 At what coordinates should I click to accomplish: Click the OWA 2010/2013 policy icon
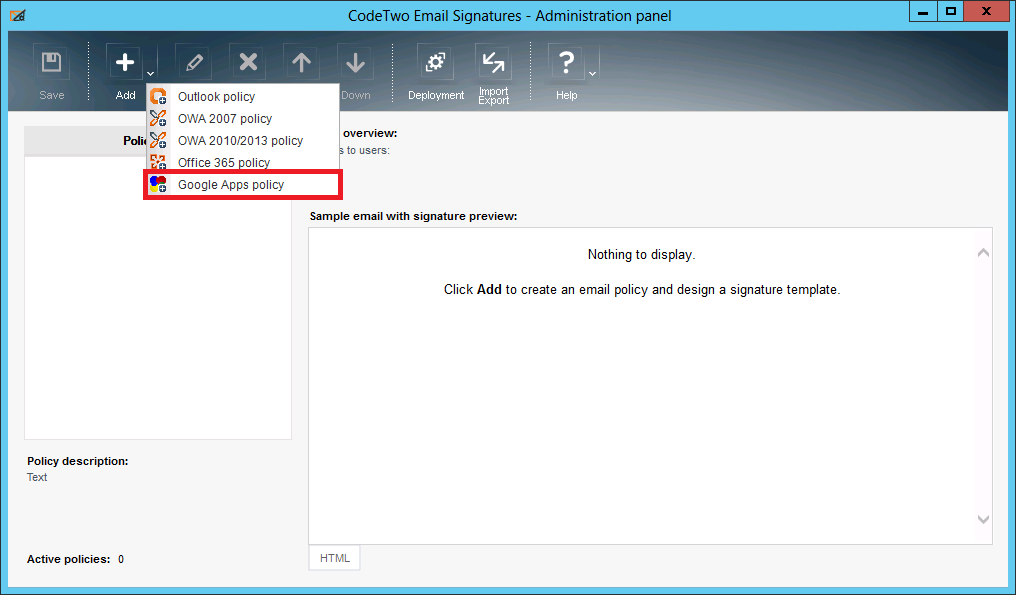coord(158,141)
